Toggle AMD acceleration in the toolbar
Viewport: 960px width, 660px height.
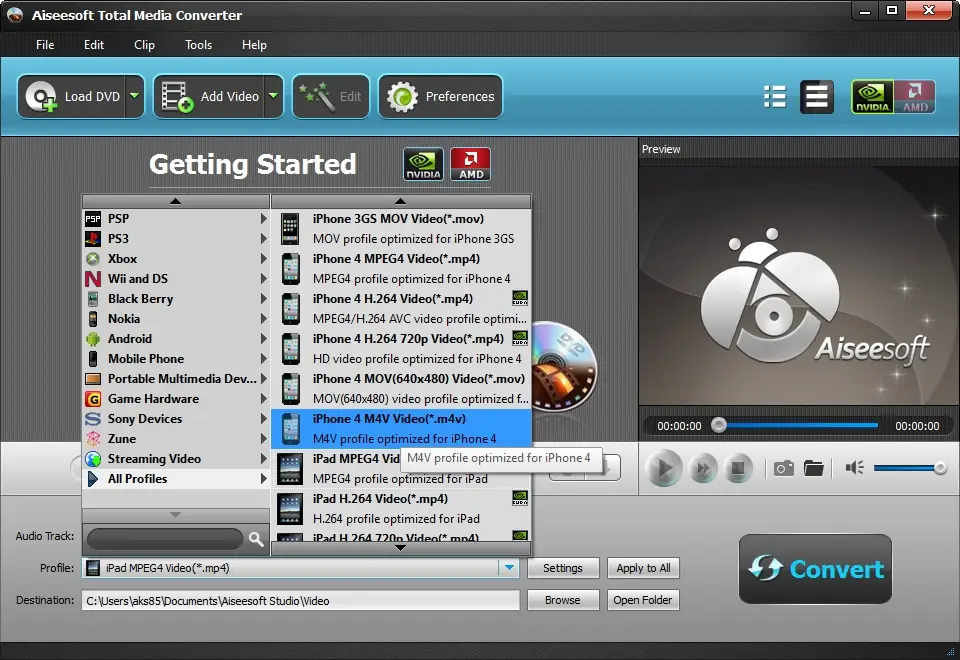click(x=915, y=97)
